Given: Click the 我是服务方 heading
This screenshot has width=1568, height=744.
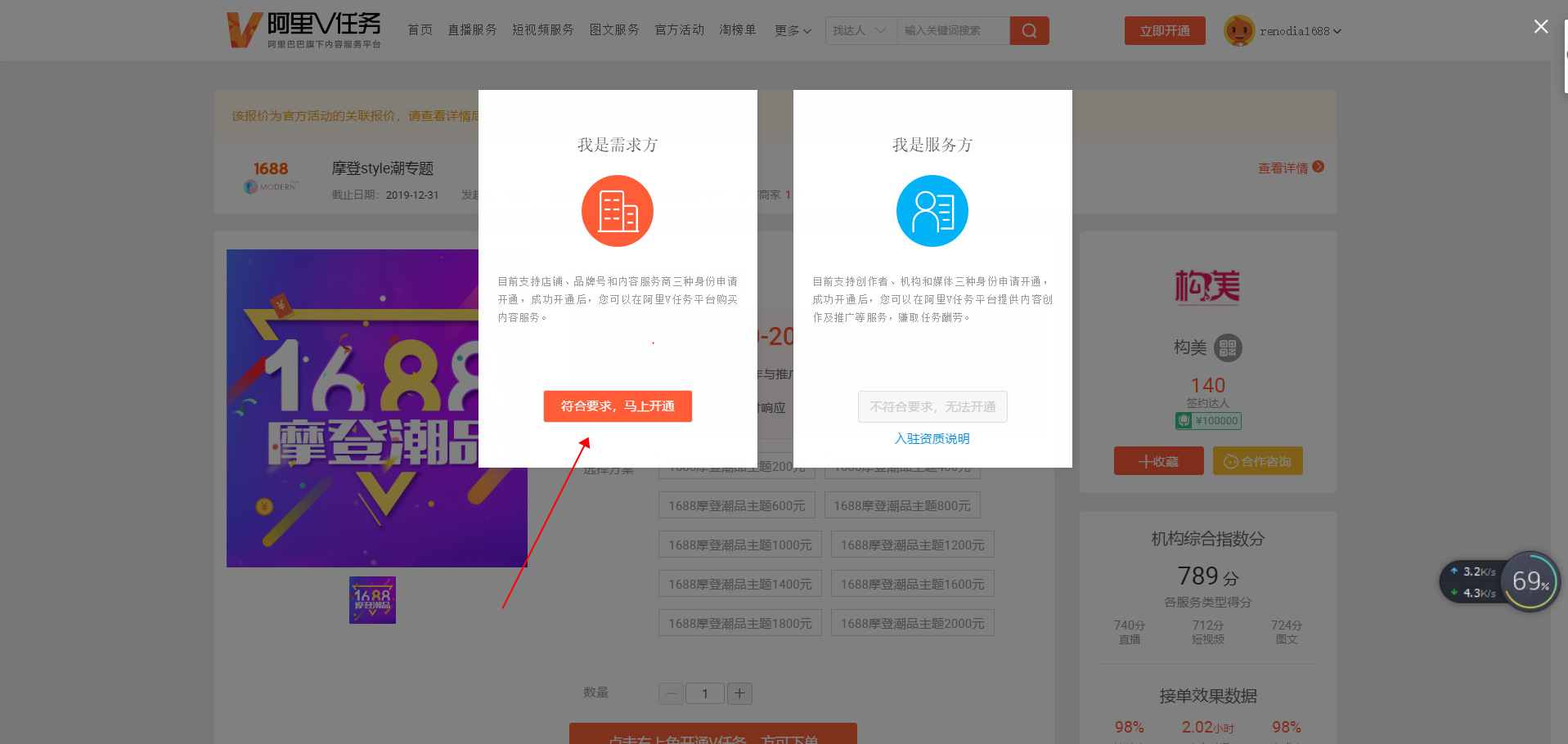Looking at the screenshot, I should pos(932,145).
